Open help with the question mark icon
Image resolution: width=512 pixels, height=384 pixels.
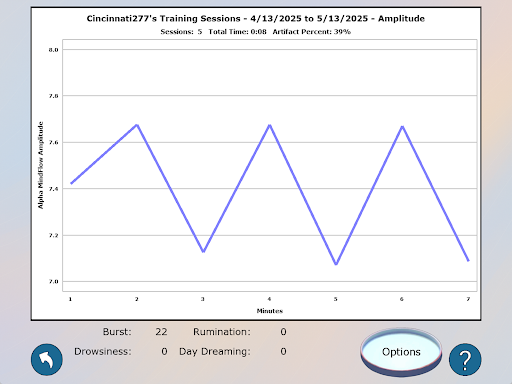click(465, 360)
